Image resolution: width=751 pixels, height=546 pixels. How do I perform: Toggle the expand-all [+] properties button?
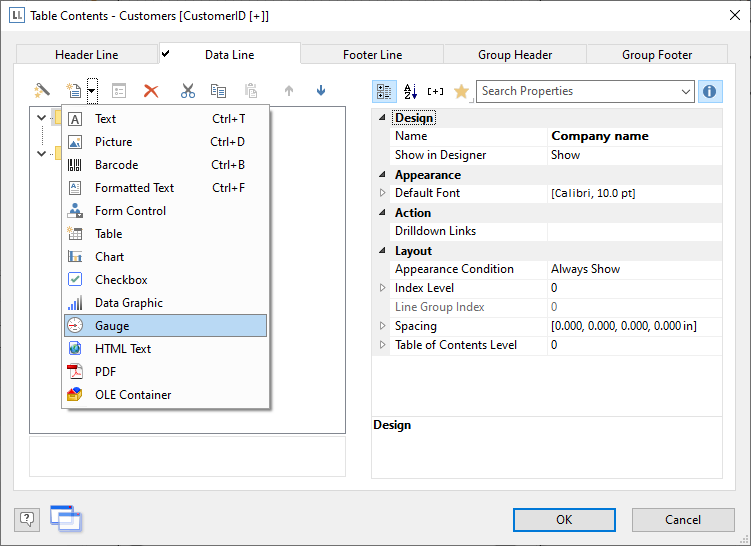point(435,91)
